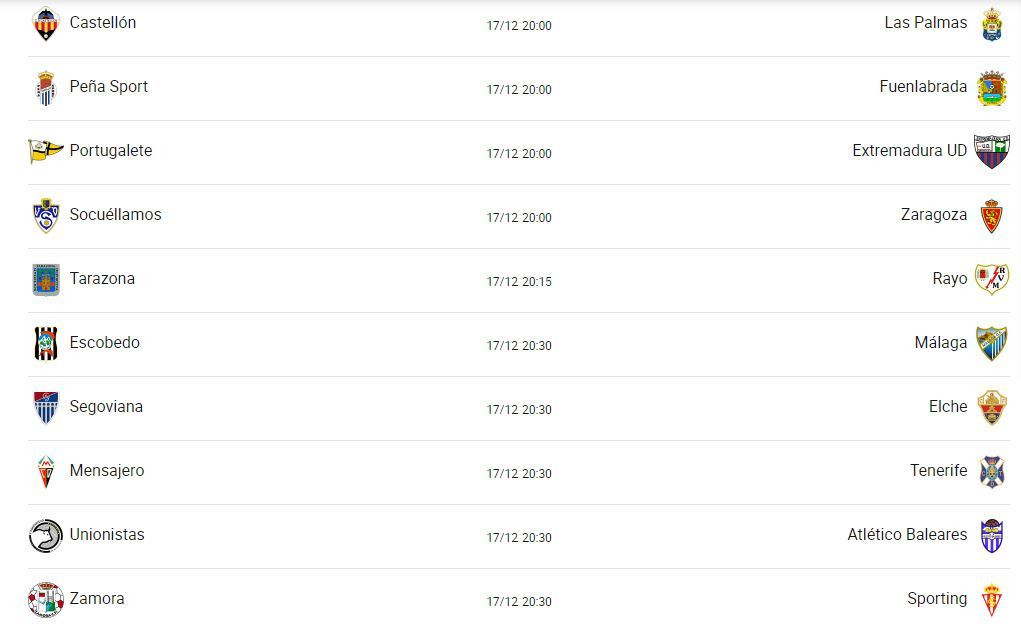Select the Socuéllamos crest icon
Viewport: 1021px width, 632px height.
[46, 215]
